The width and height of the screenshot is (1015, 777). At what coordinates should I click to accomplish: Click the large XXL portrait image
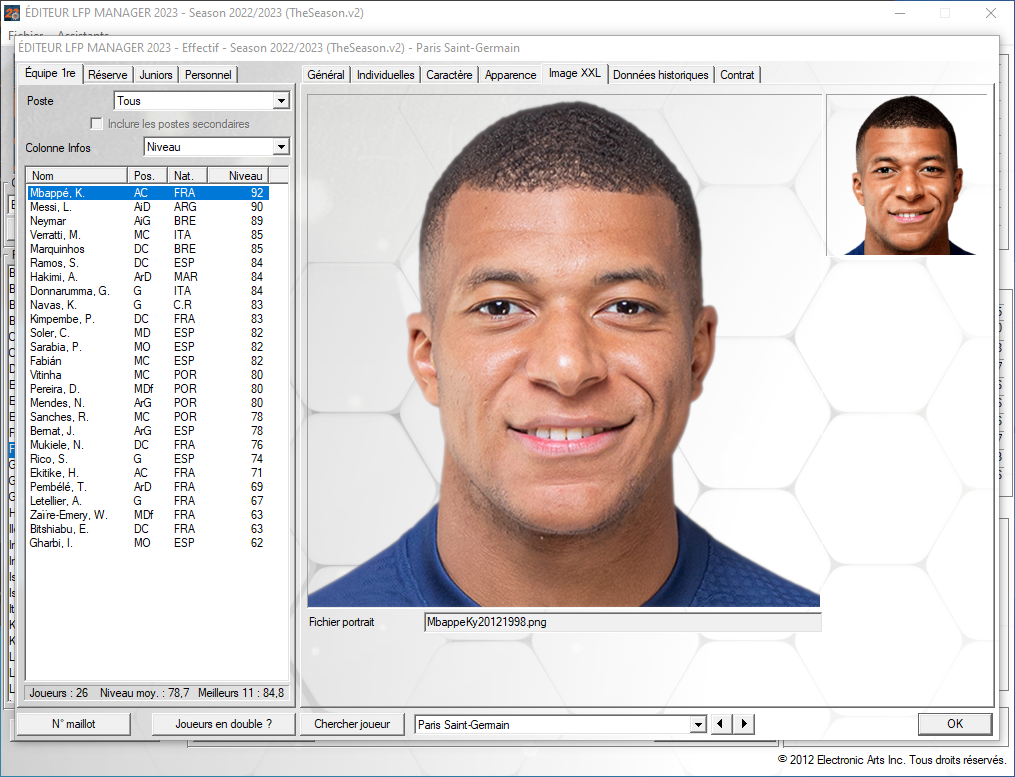(564, 350)
